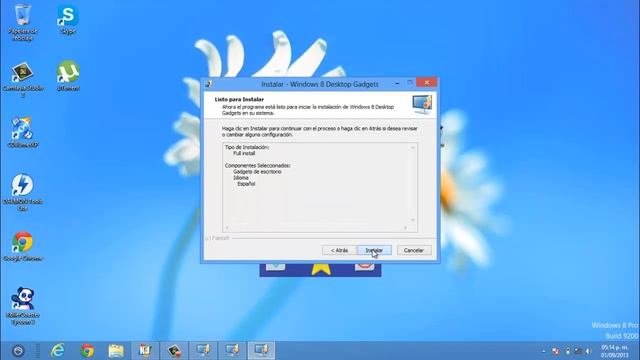This screenshot has width=640, height=360.
Task: Click the KJ app taskbar icon
Action: click(x=145, y=350)
